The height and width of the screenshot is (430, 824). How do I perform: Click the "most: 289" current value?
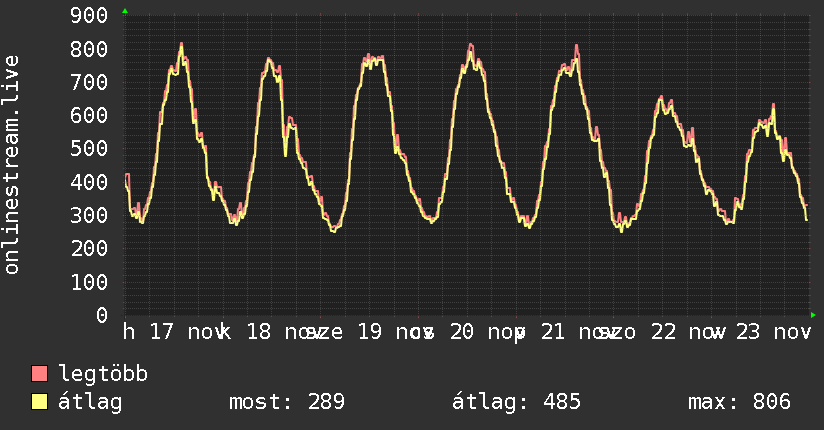pyautogui.click(x=287, y=402)
